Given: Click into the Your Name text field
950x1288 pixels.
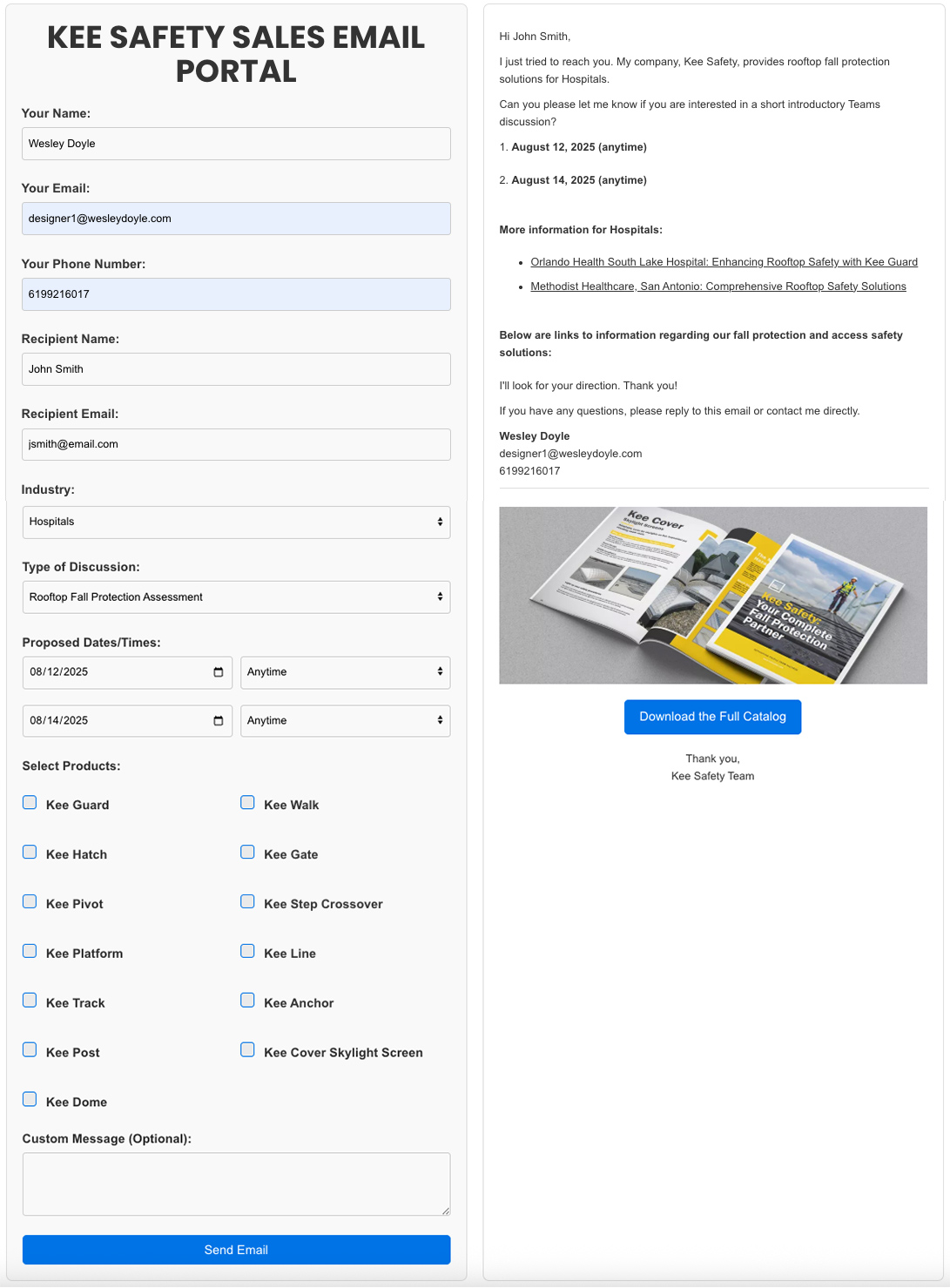Looking at the screenshot, I should point(236,144).
